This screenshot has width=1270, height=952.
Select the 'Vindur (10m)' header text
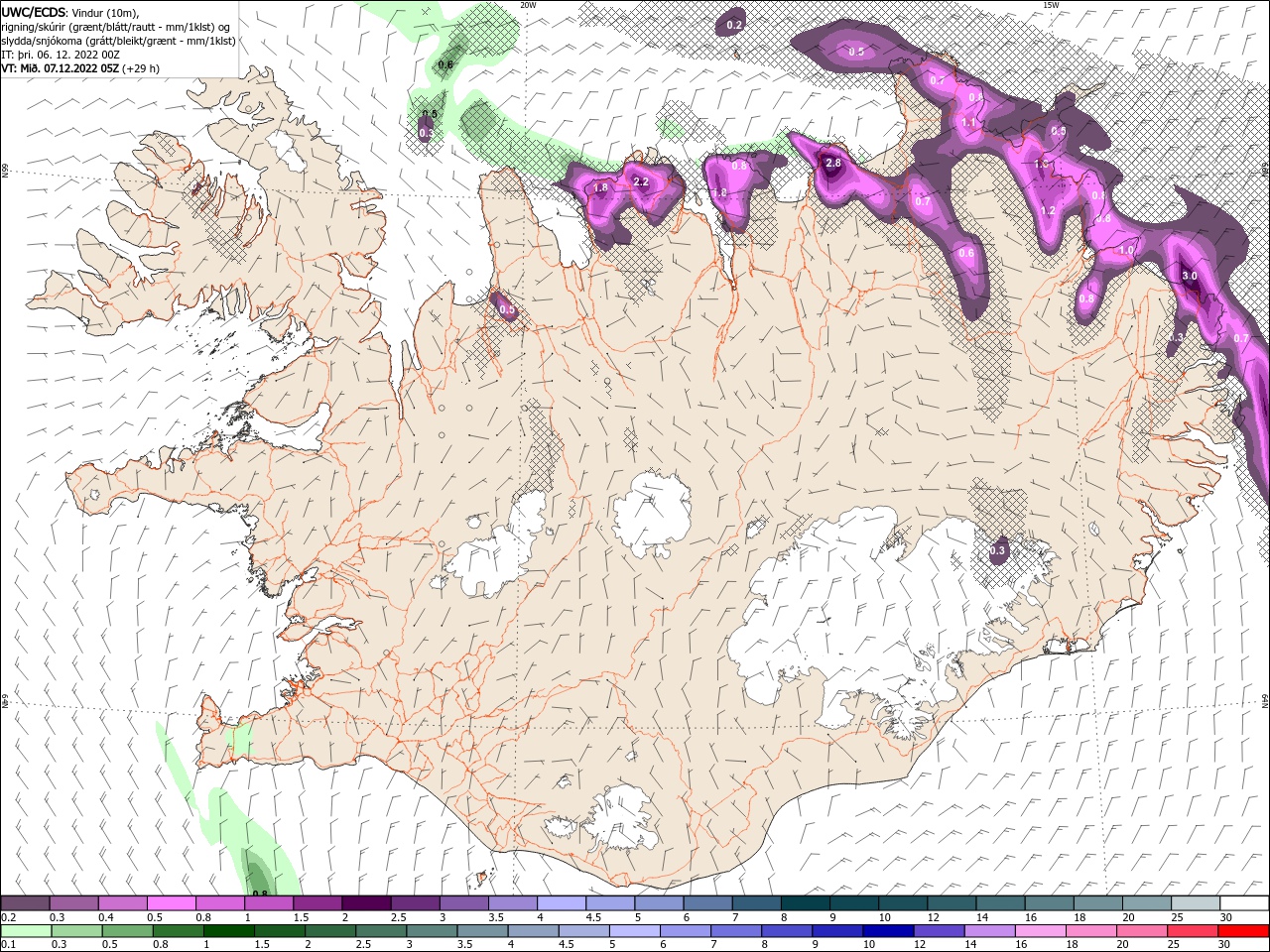pyautogui.click(x=106, y=12)
